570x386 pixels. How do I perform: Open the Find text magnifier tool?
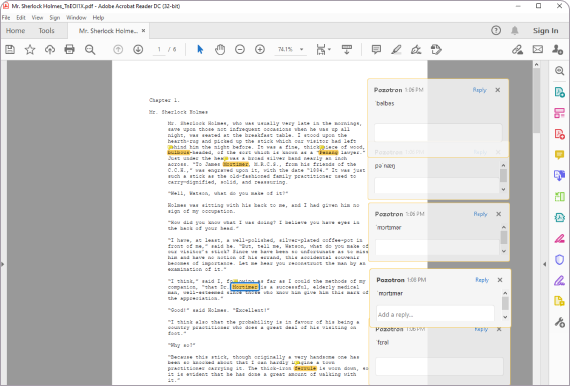90,49
